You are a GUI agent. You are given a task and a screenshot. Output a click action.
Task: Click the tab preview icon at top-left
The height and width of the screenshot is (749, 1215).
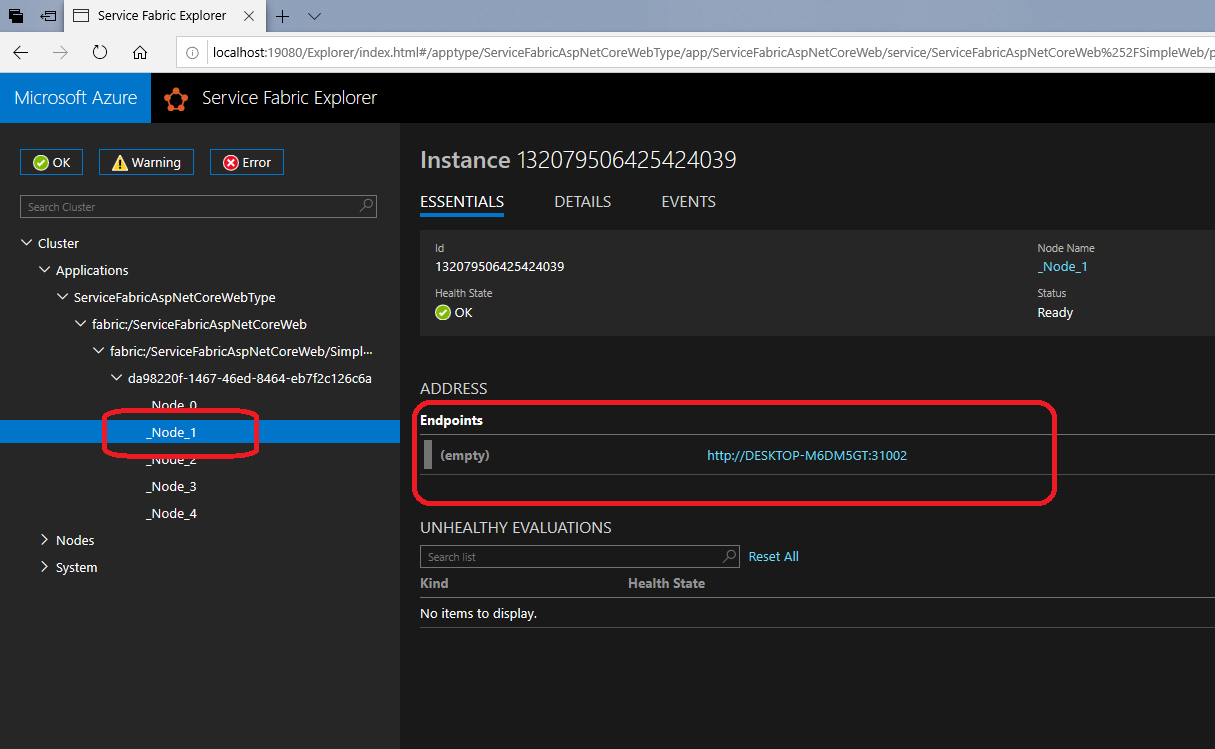coord(16,16)
